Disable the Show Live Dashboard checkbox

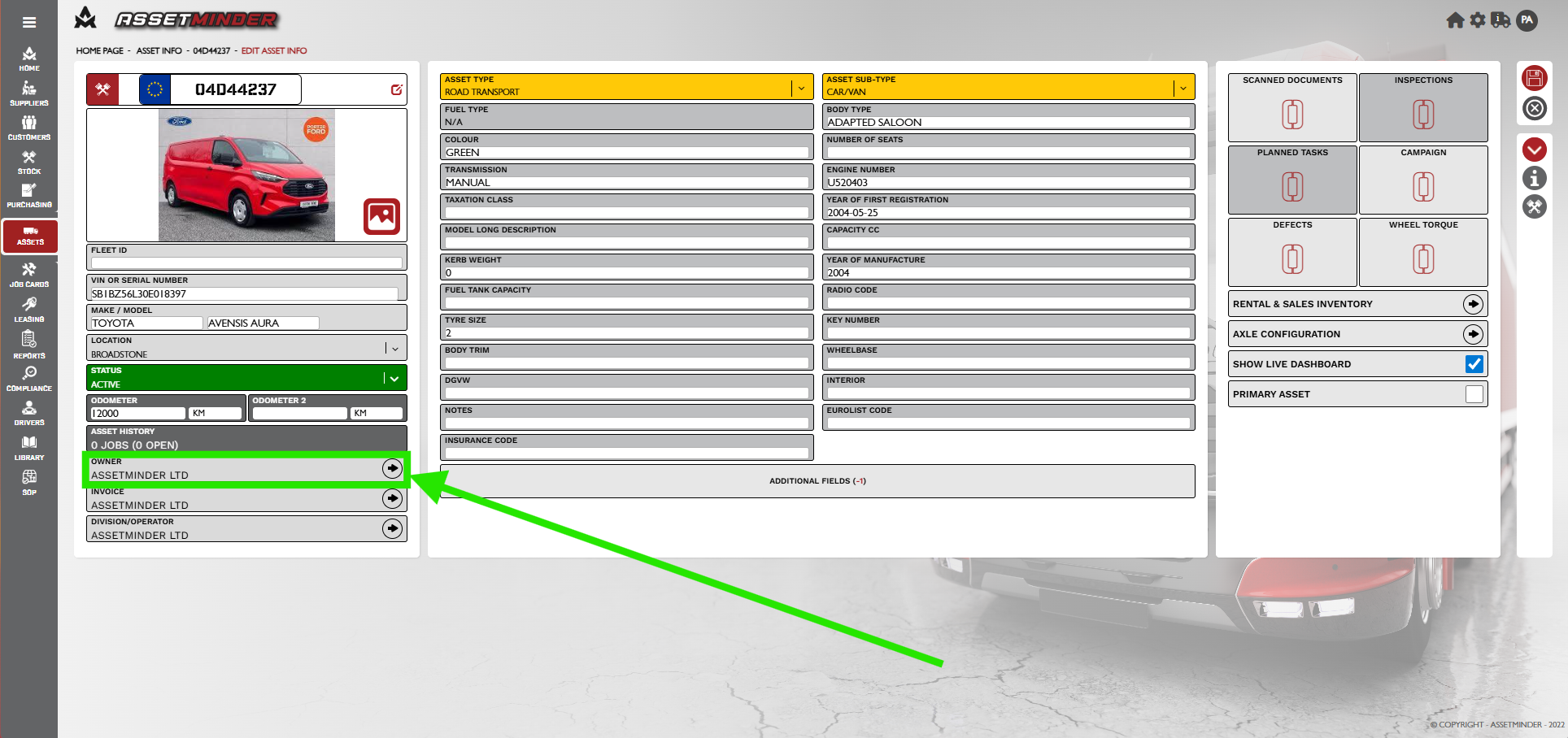click(x=1474, y=364)
